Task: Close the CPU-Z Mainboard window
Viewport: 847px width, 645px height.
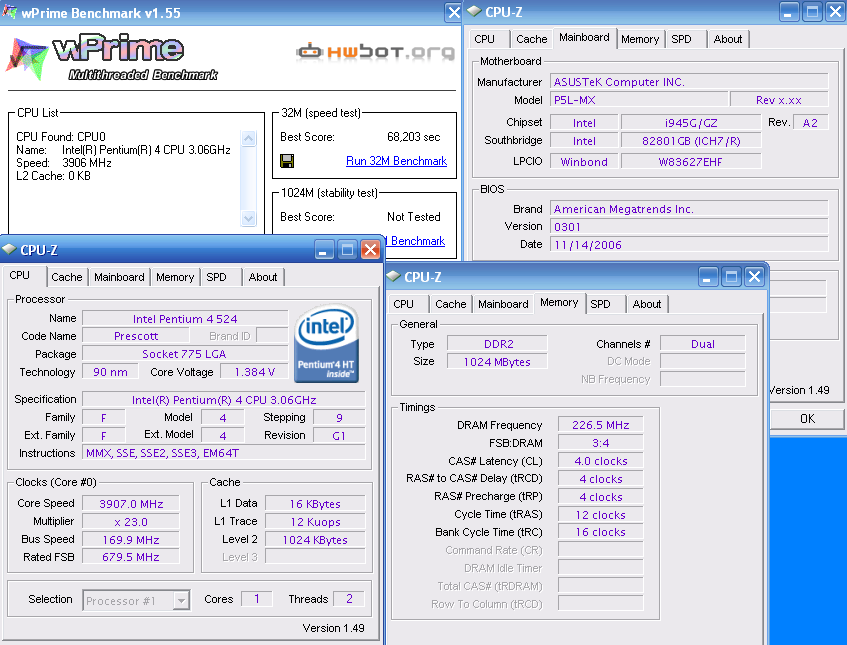Action: 835,11
